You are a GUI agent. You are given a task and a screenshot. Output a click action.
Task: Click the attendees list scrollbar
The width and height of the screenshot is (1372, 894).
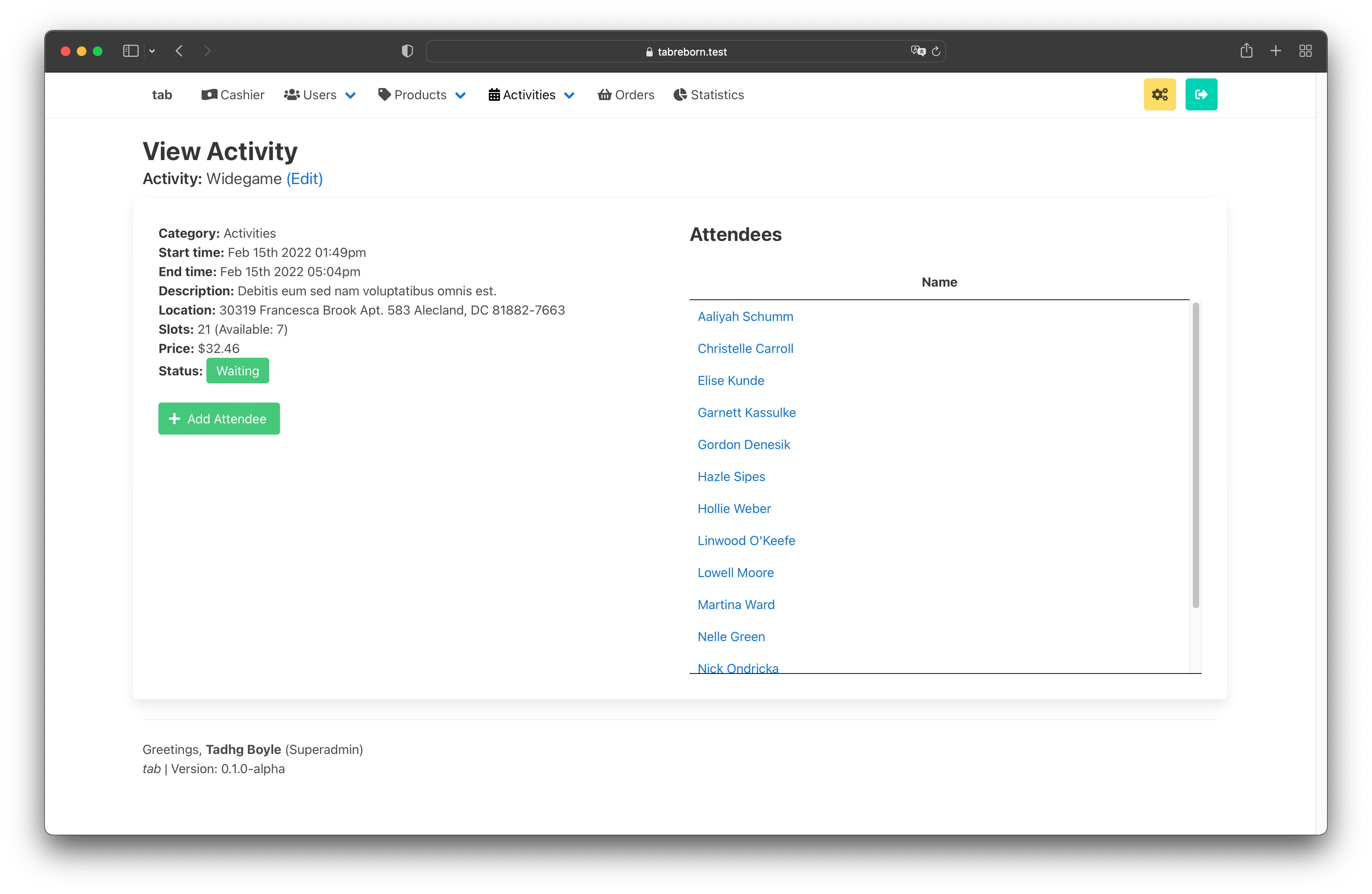tap(1195, 456)
